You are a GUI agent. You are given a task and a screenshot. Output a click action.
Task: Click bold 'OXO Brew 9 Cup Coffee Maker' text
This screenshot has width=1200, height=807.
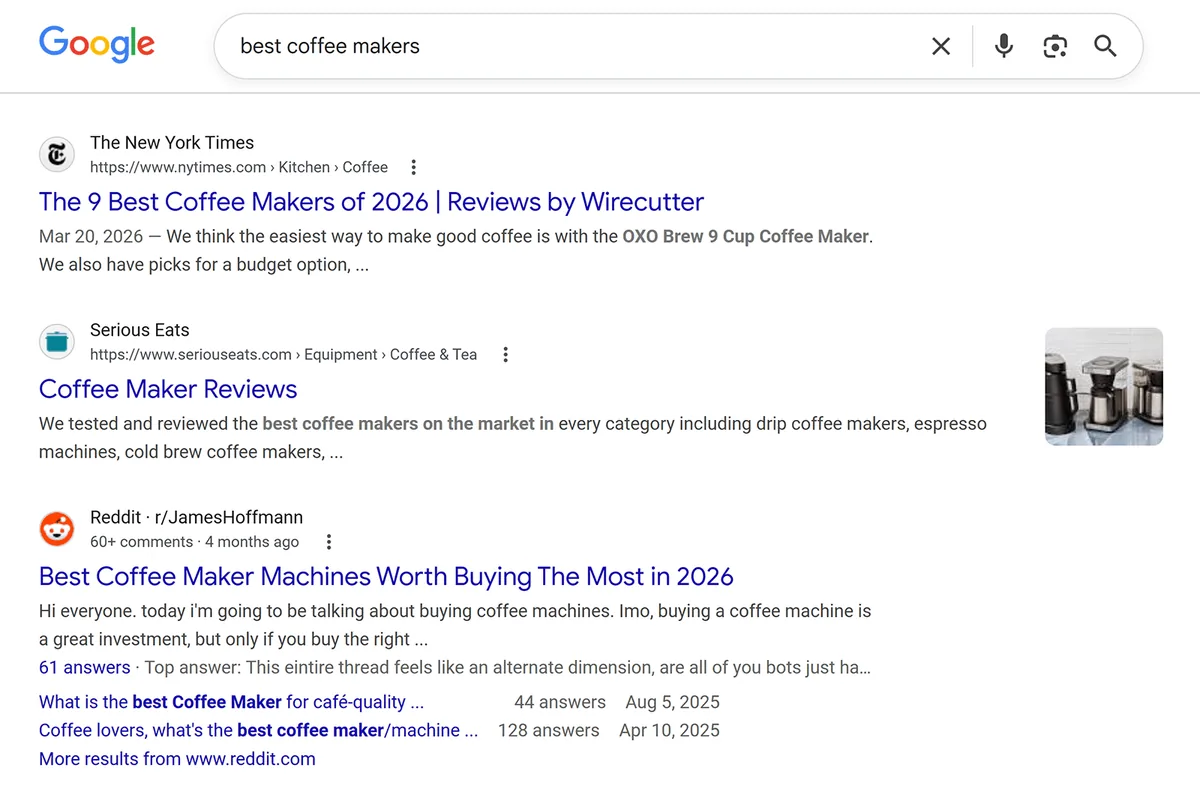745,237
